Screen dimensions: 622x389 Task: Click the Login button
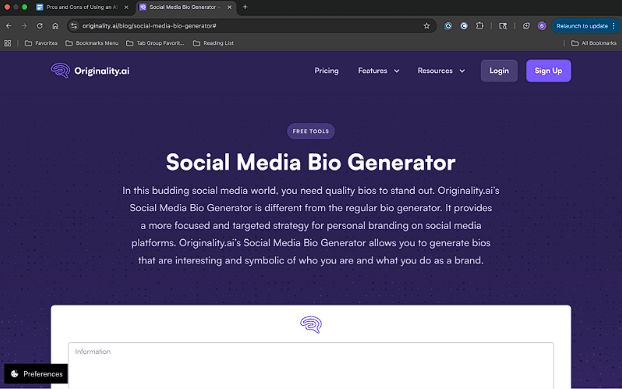click(499, 71)
